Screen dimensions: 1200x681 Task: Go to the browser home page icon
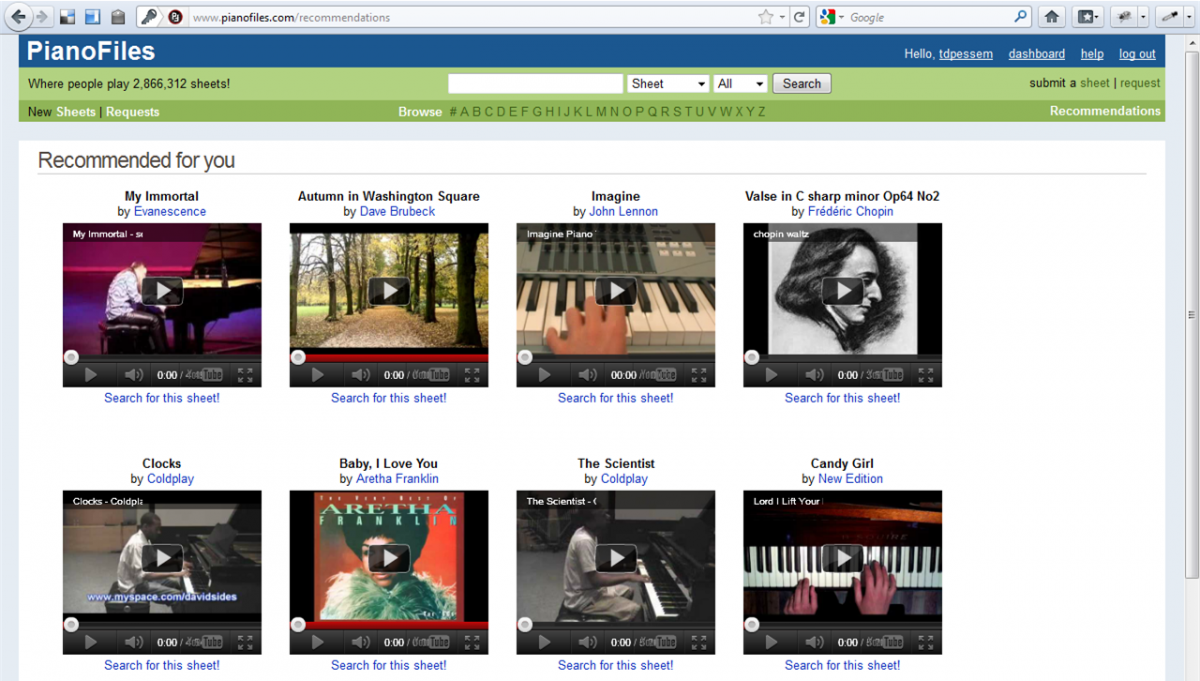click(x=1051, y=17)
